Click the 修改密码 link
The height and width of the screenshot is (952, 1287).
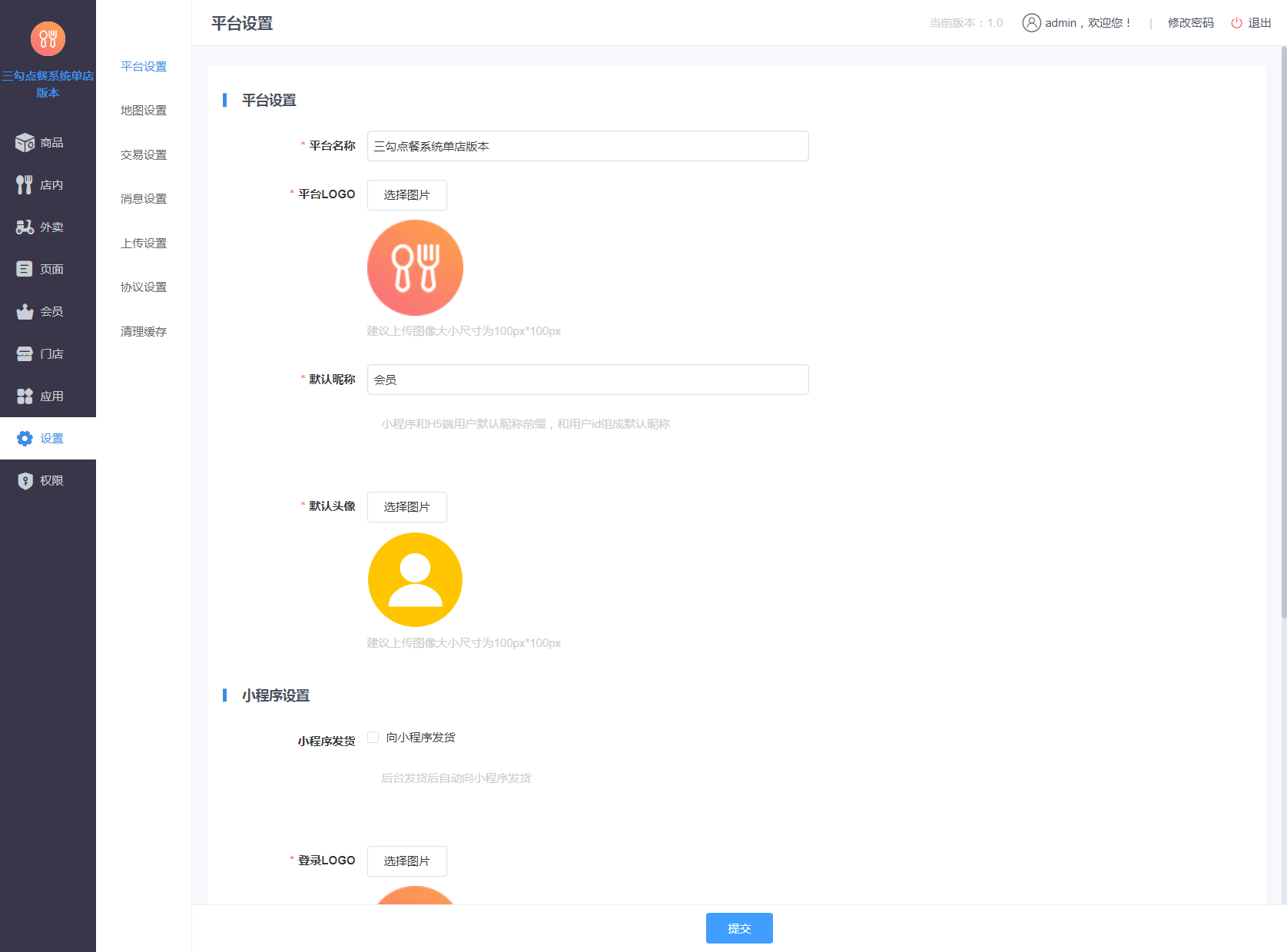[x=1191, y=23]
